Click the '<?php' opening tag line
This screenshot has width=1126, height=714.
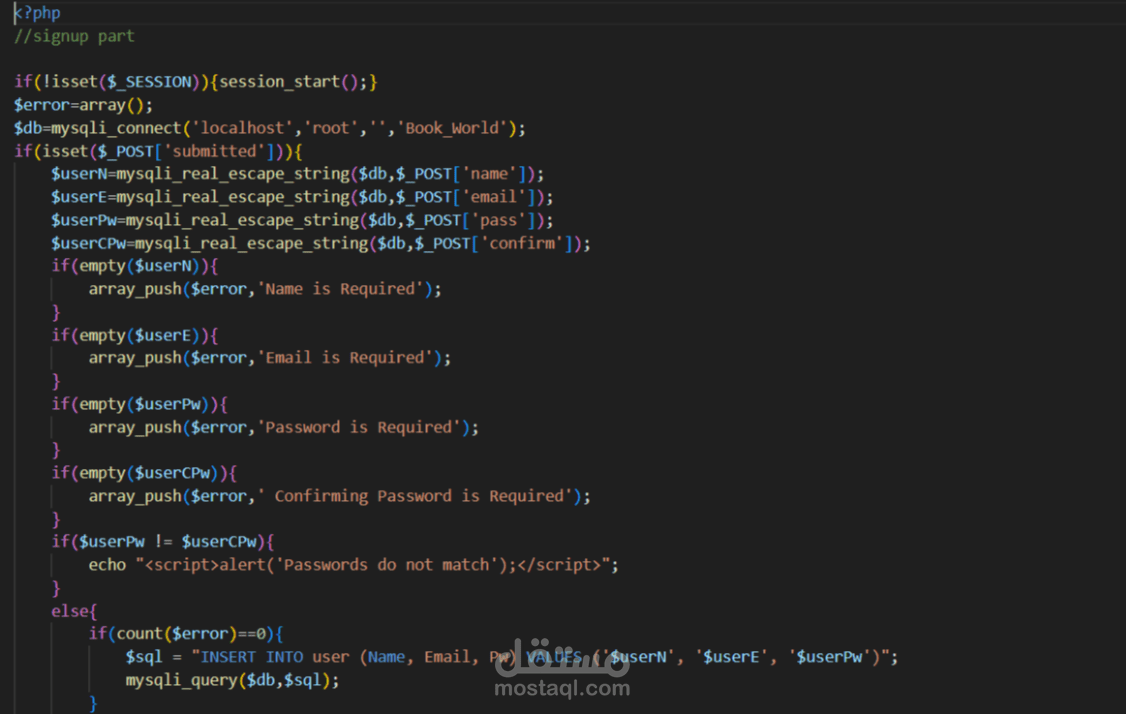(x=37, y=13)
